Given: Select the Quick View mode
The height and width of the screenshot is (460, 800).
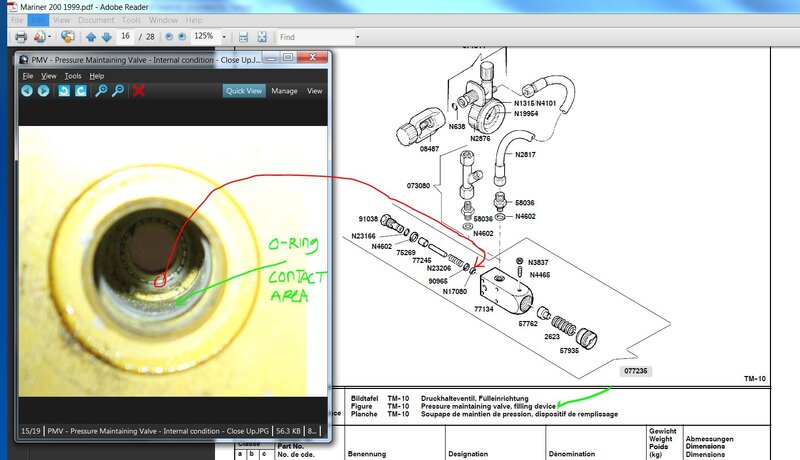Looking at the screenshot, I should coord(244,91).
